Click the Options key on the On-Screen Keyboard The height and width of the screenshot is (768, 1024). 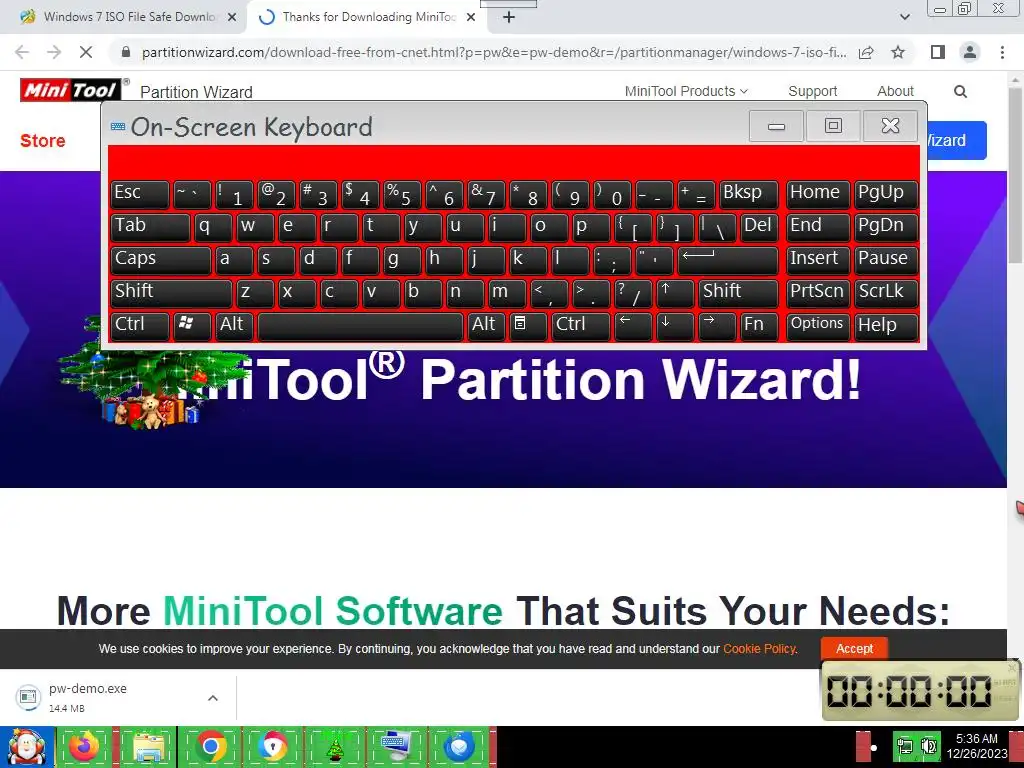tap(818, 326)
